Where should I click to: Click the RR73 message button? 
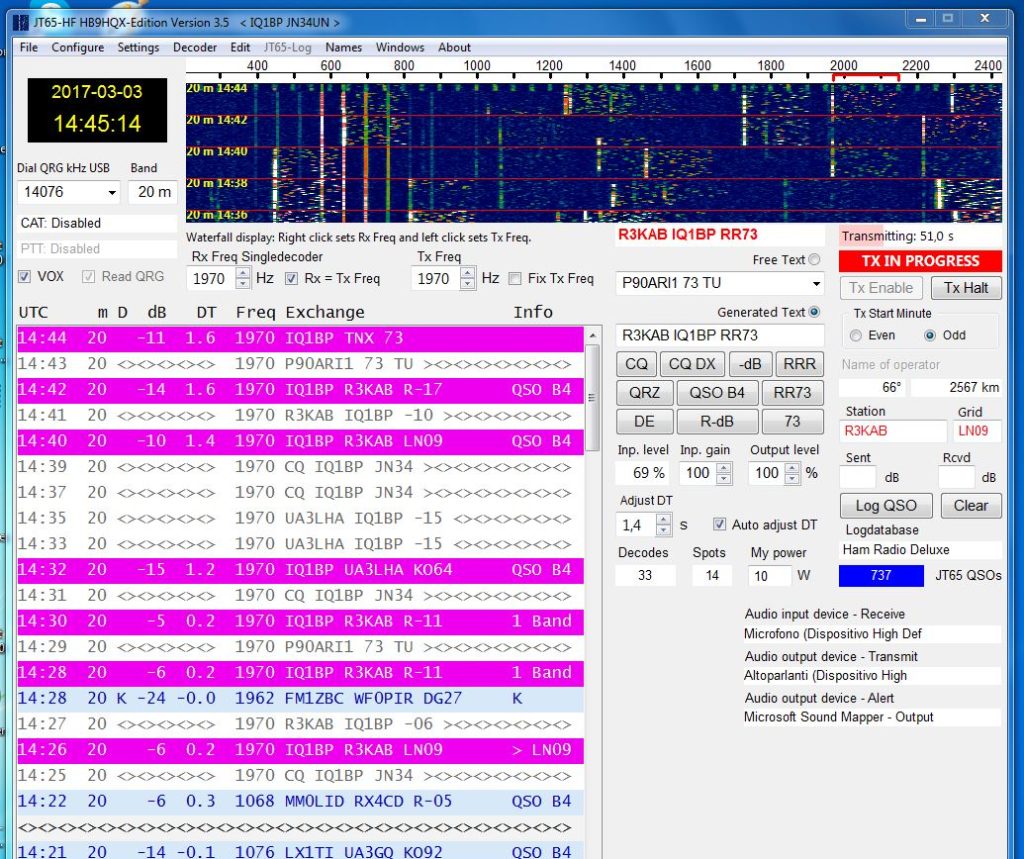[792, 392]
